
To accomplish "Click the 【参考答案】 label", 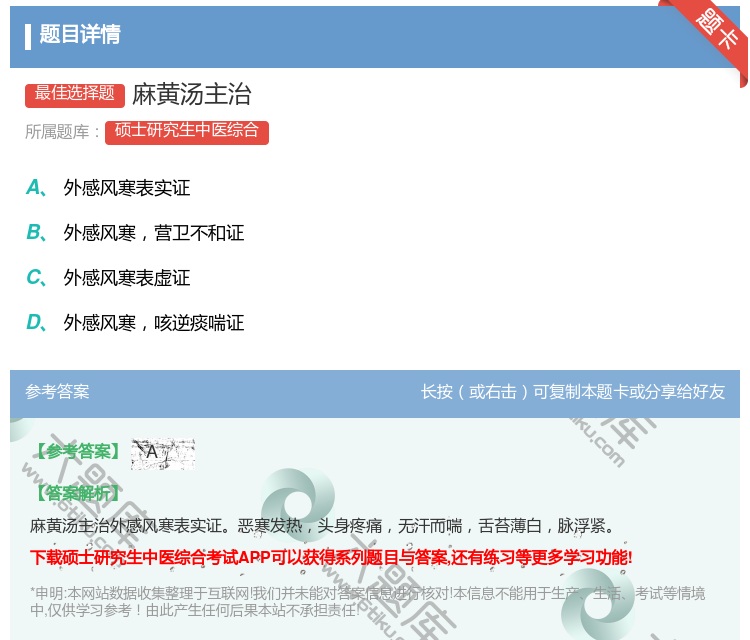I will coord(78,451).
